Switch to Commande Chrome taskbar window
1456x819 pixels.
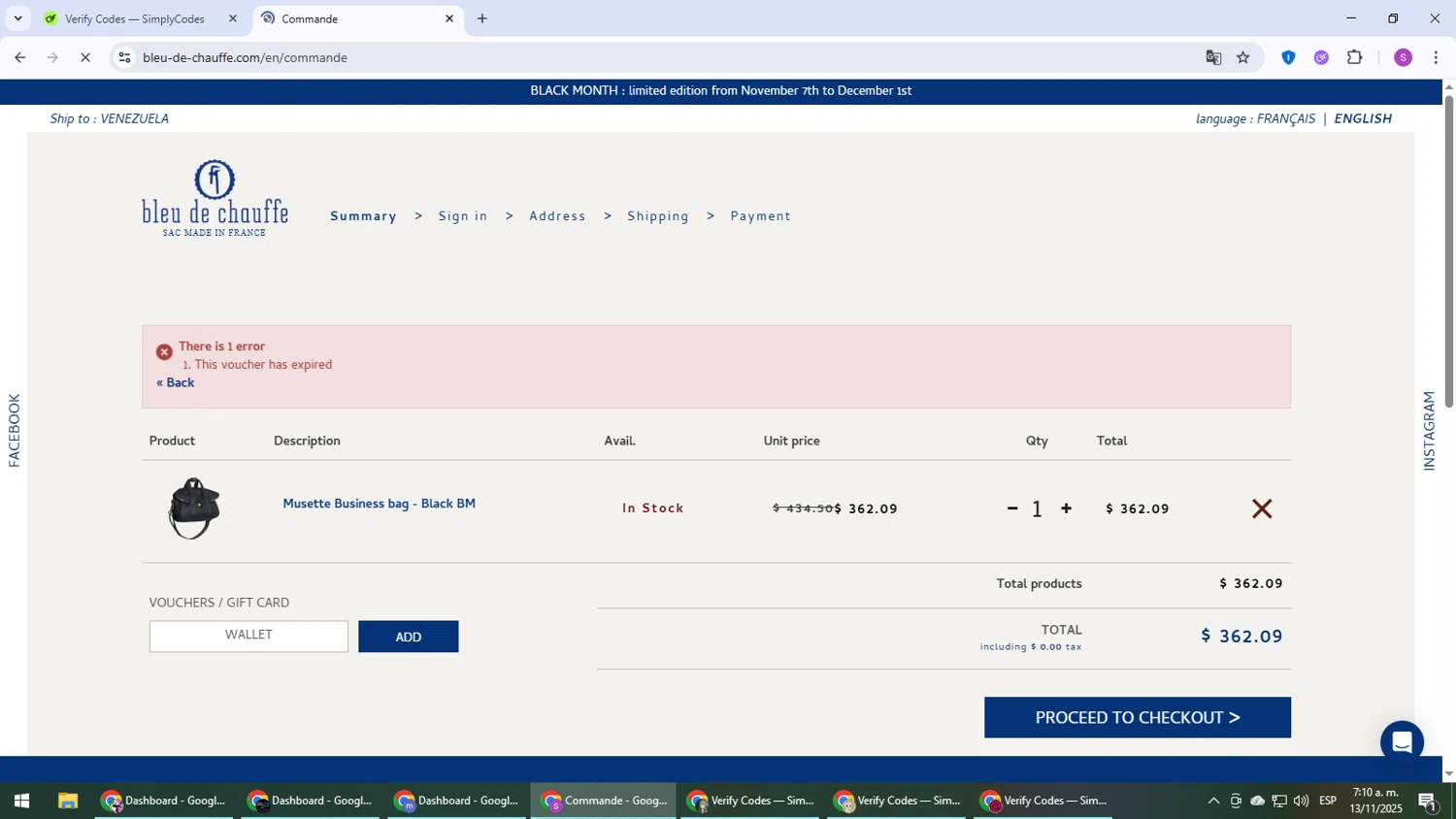click(604, 801)
